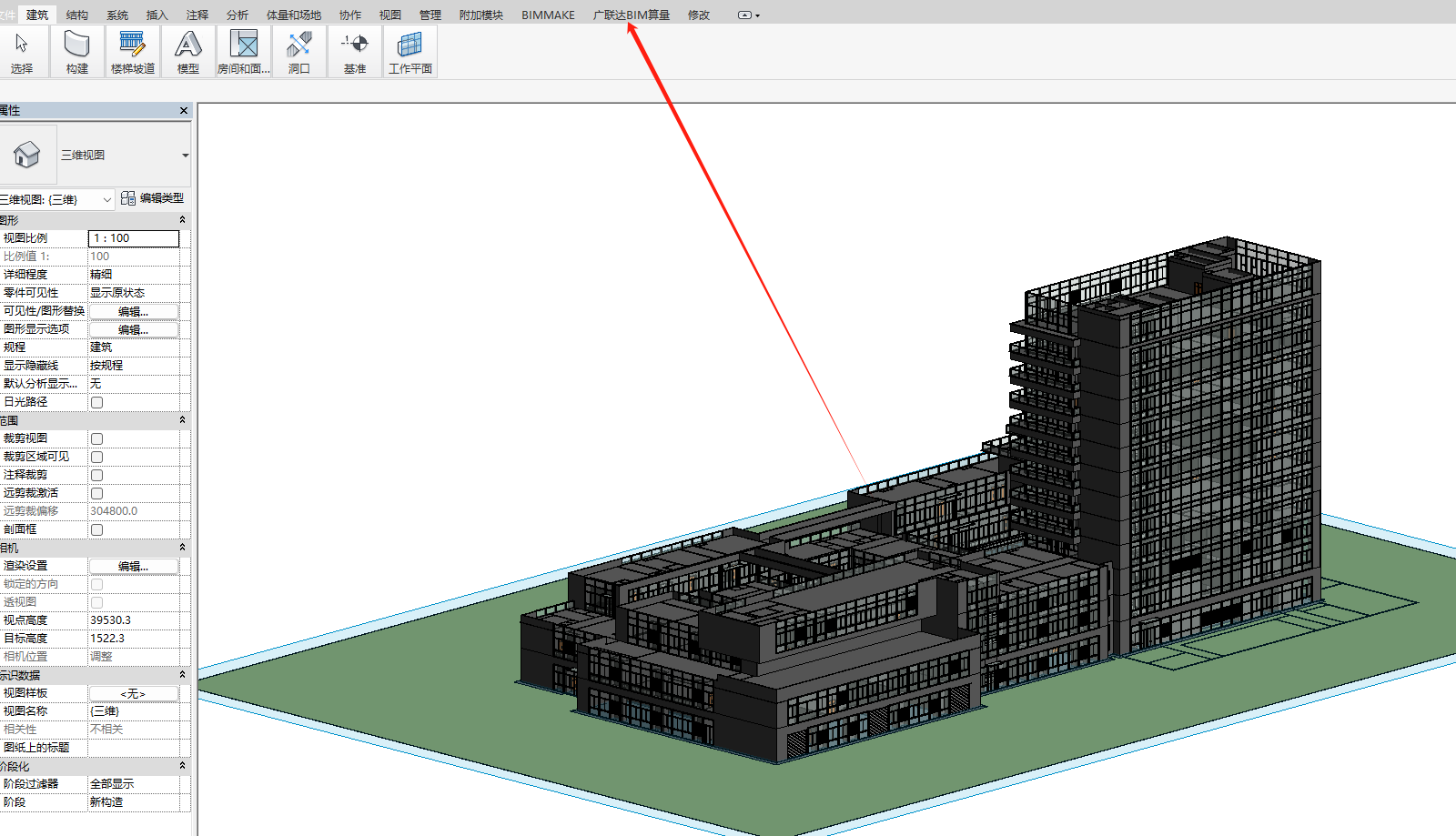1456x836 pixels.
Task: Click the 目标高度 value 1522.3
Action: [x=134, y=639]
